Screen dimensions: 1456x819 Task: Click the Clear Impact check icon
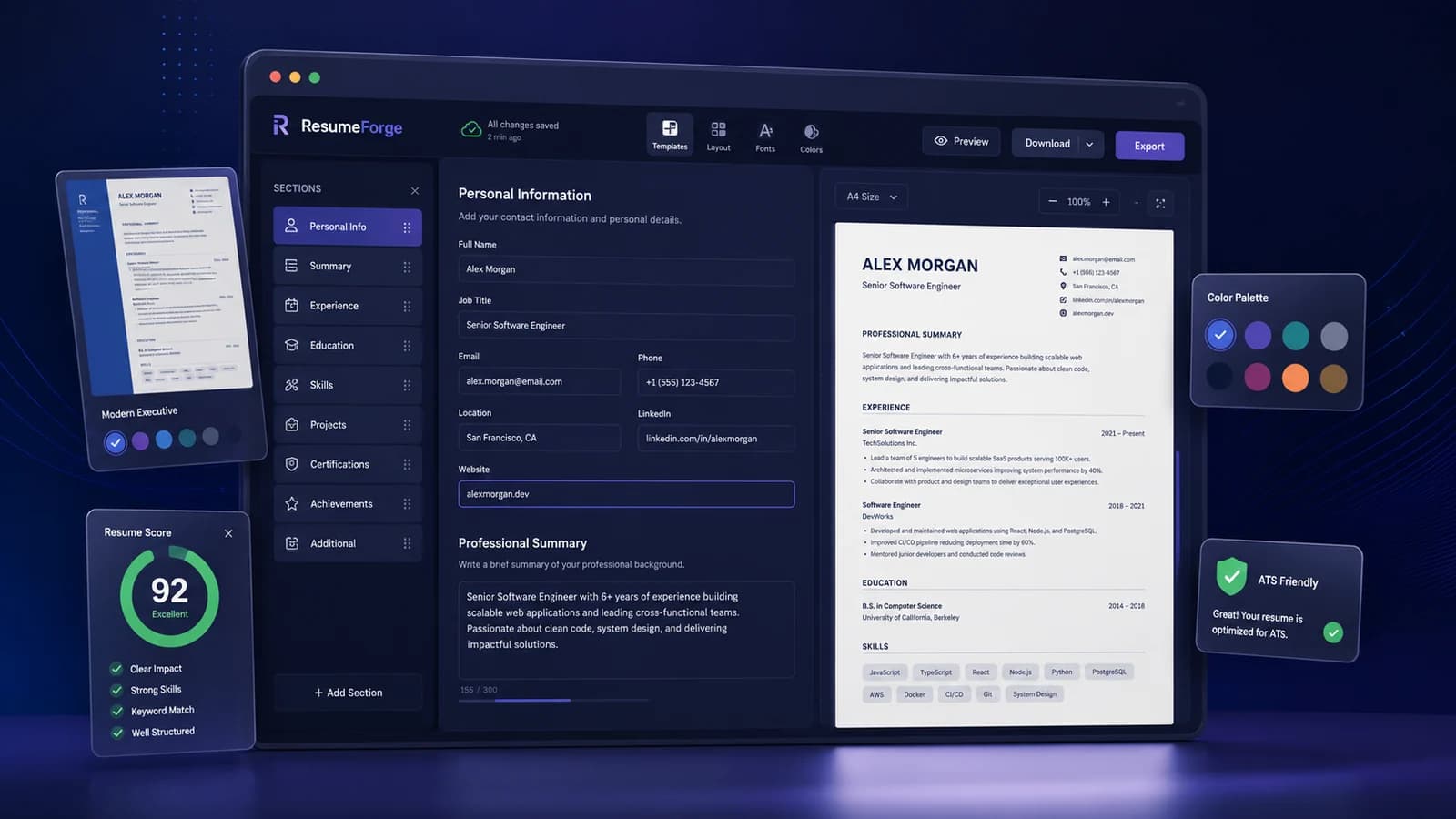pos(116,669)
